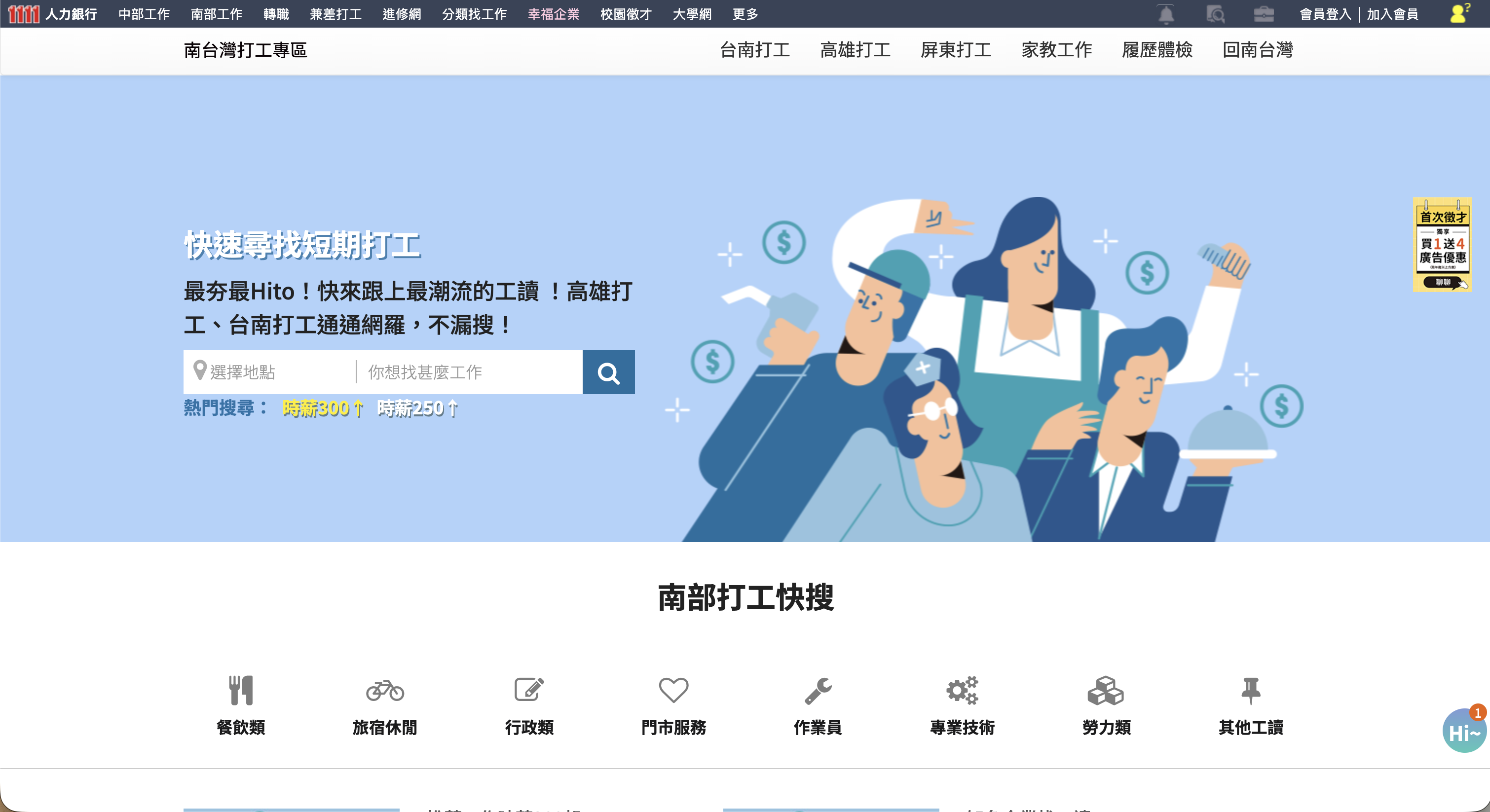Open the notification bell icon

pos(1165,14)
